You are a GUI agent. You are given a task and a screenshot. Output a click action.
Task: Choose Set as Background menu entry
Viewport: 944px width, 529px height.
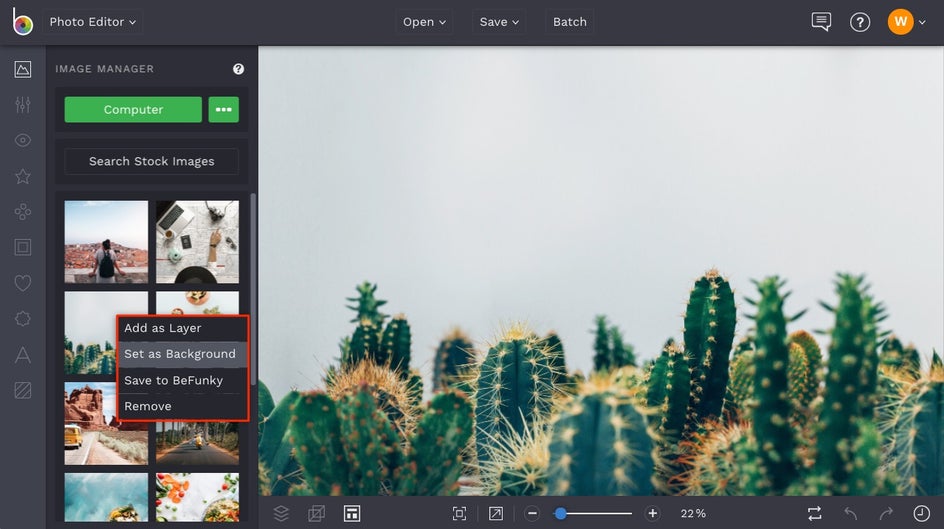[182, 354]
